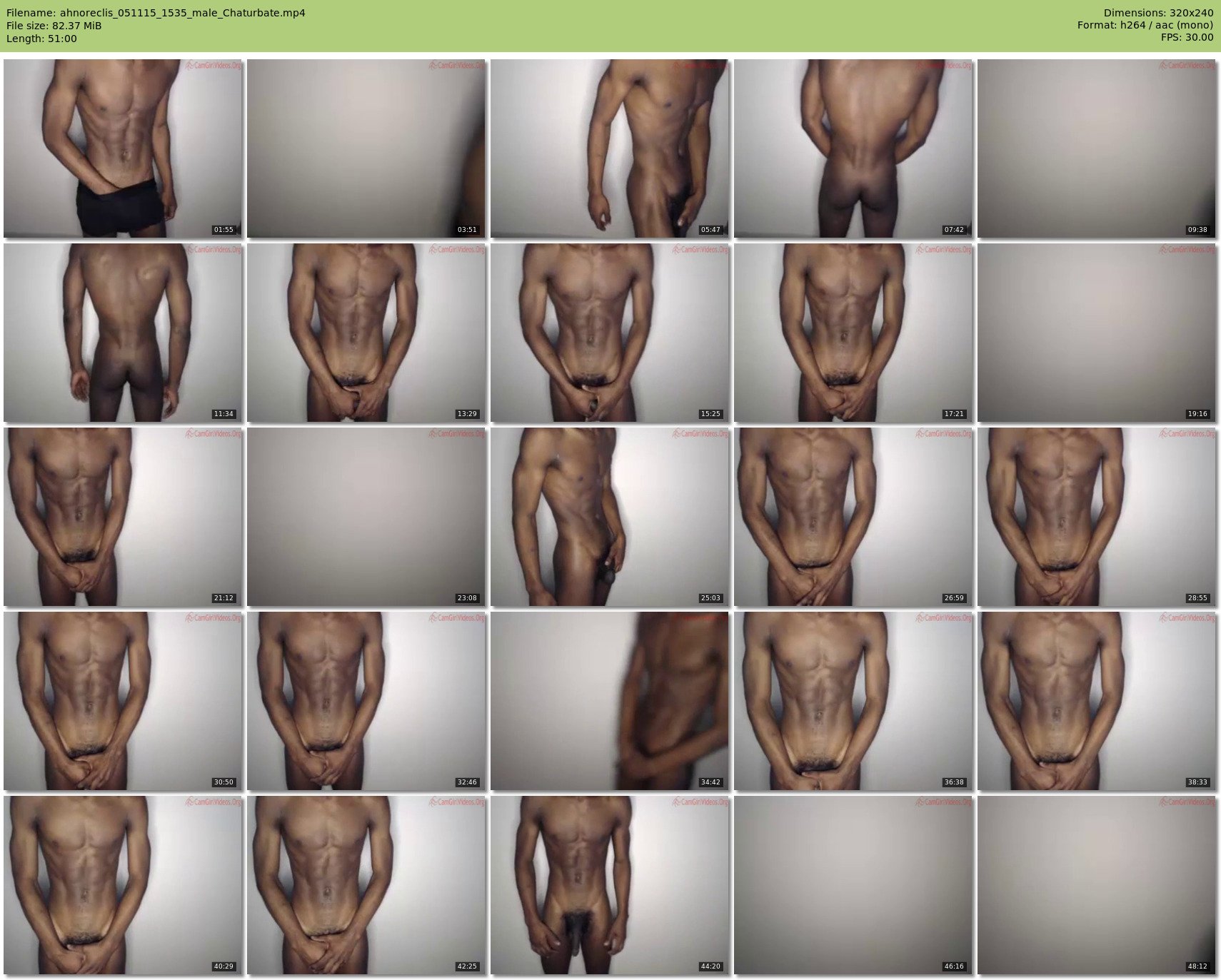
Task: Click the frame timestamped 13:29
Action: [x=366, y=333]
